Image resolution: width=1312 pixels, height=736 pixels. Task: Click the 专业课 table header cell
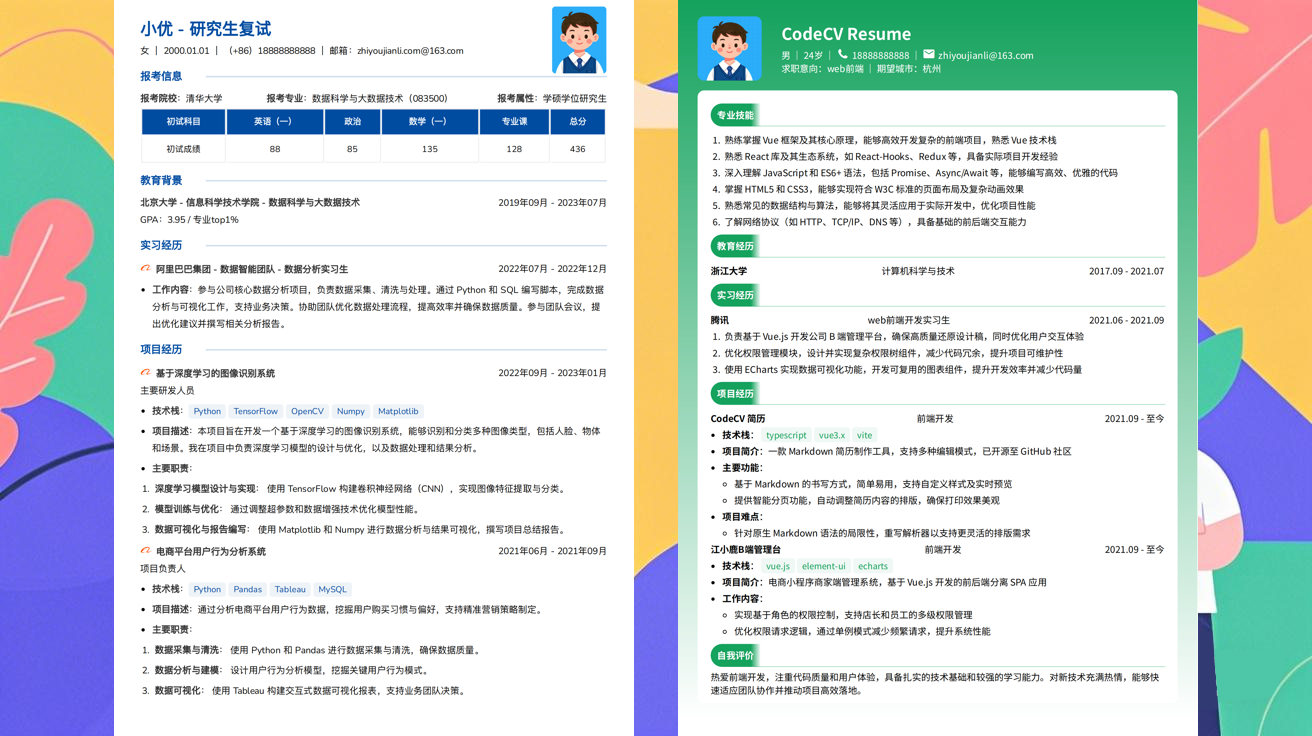pos(514,121)
